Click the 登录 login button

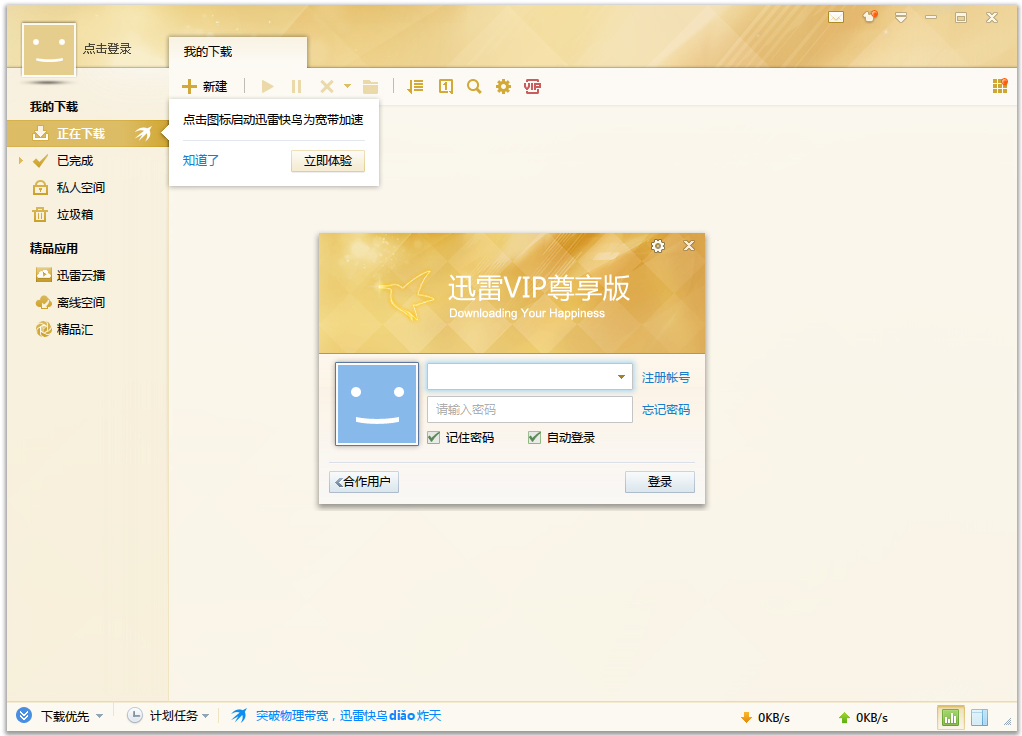point(659,481)
